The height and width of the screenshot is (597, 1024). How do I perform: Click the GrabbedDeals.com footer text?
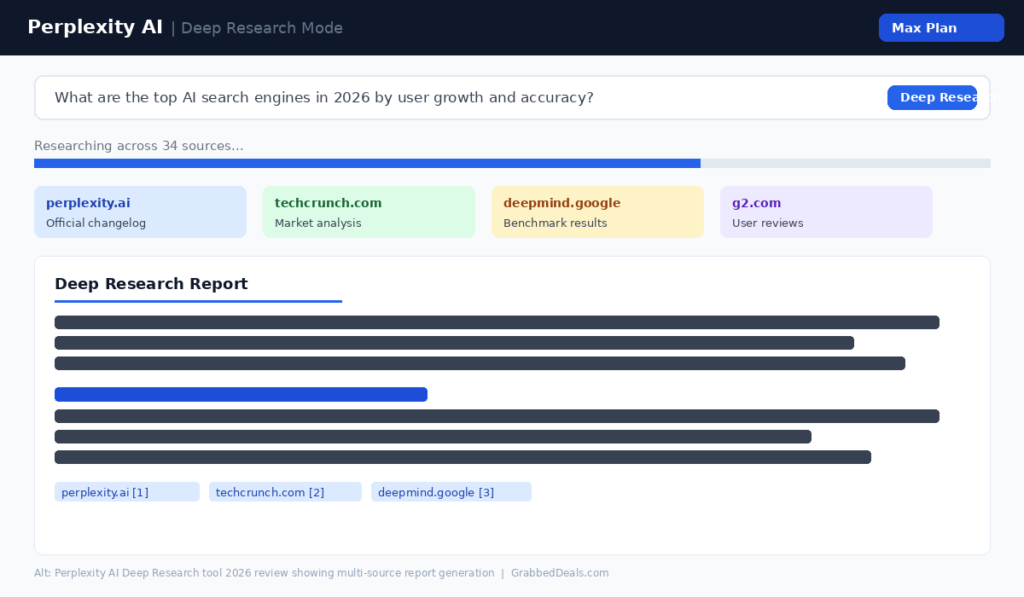(x=560, y=573)
